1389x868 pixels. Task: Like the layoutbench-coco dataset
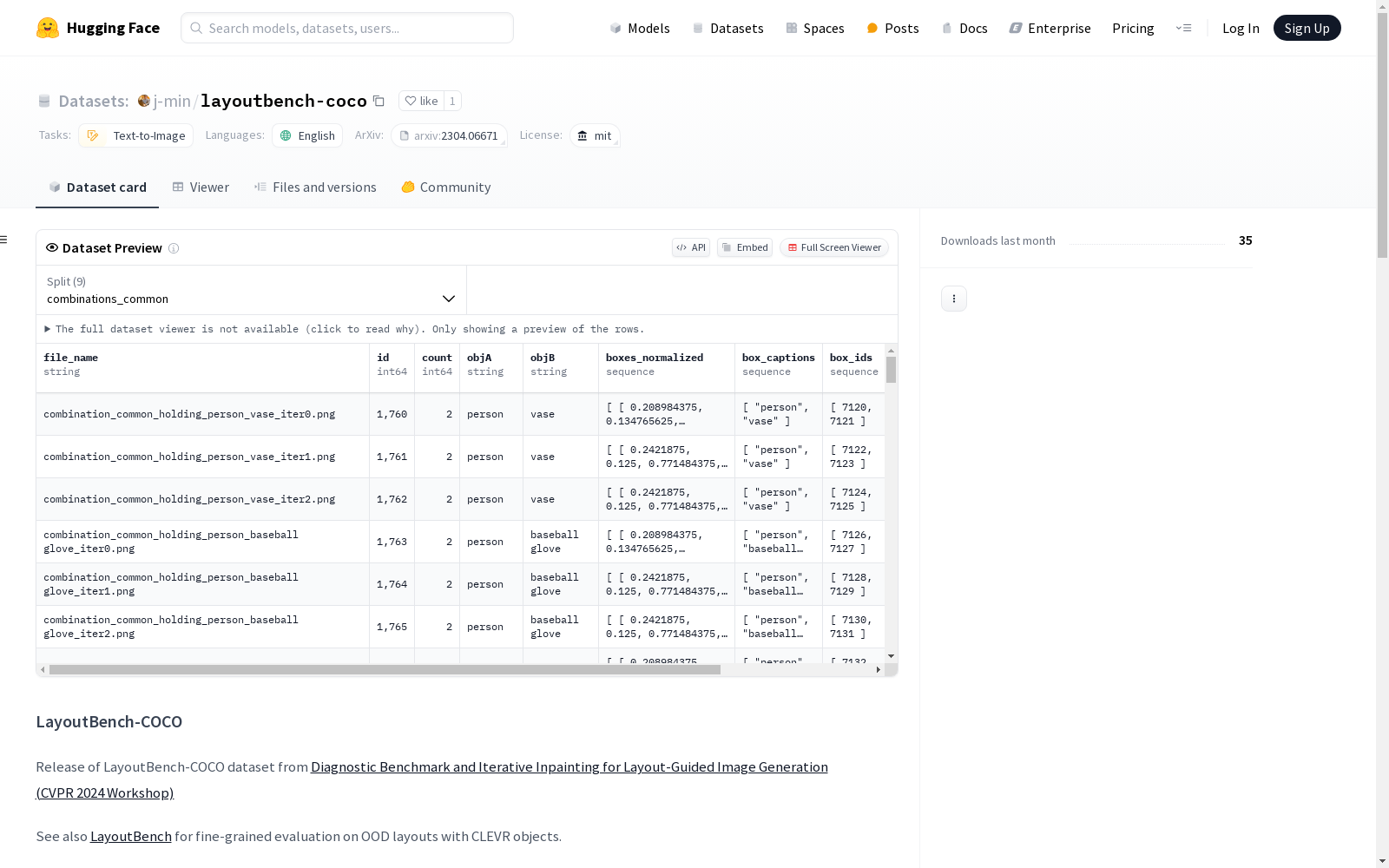click(421, 101)
